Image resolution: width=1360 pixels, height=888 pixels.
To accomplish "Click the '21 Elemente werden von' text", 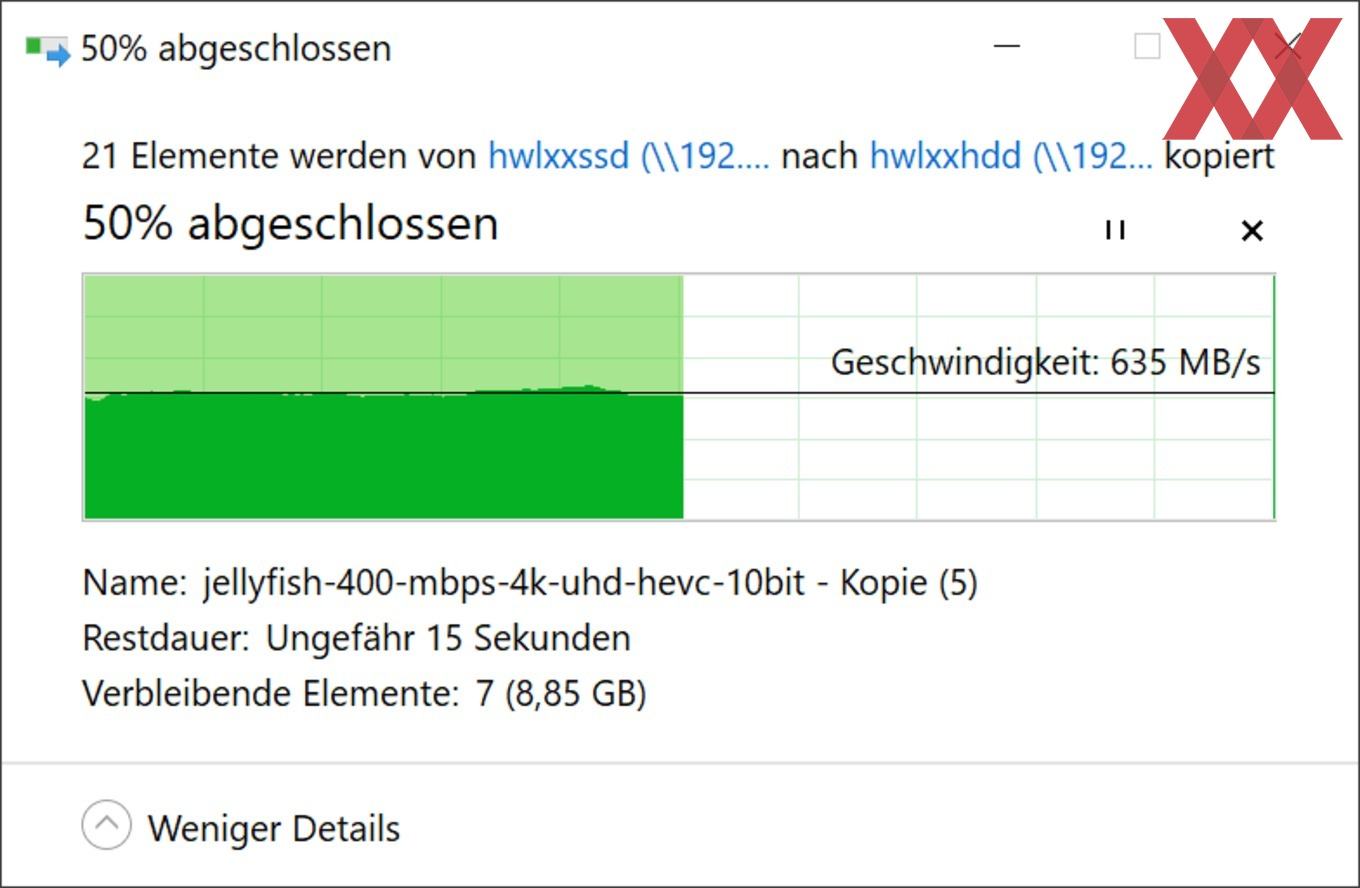I will click(279, 156).
